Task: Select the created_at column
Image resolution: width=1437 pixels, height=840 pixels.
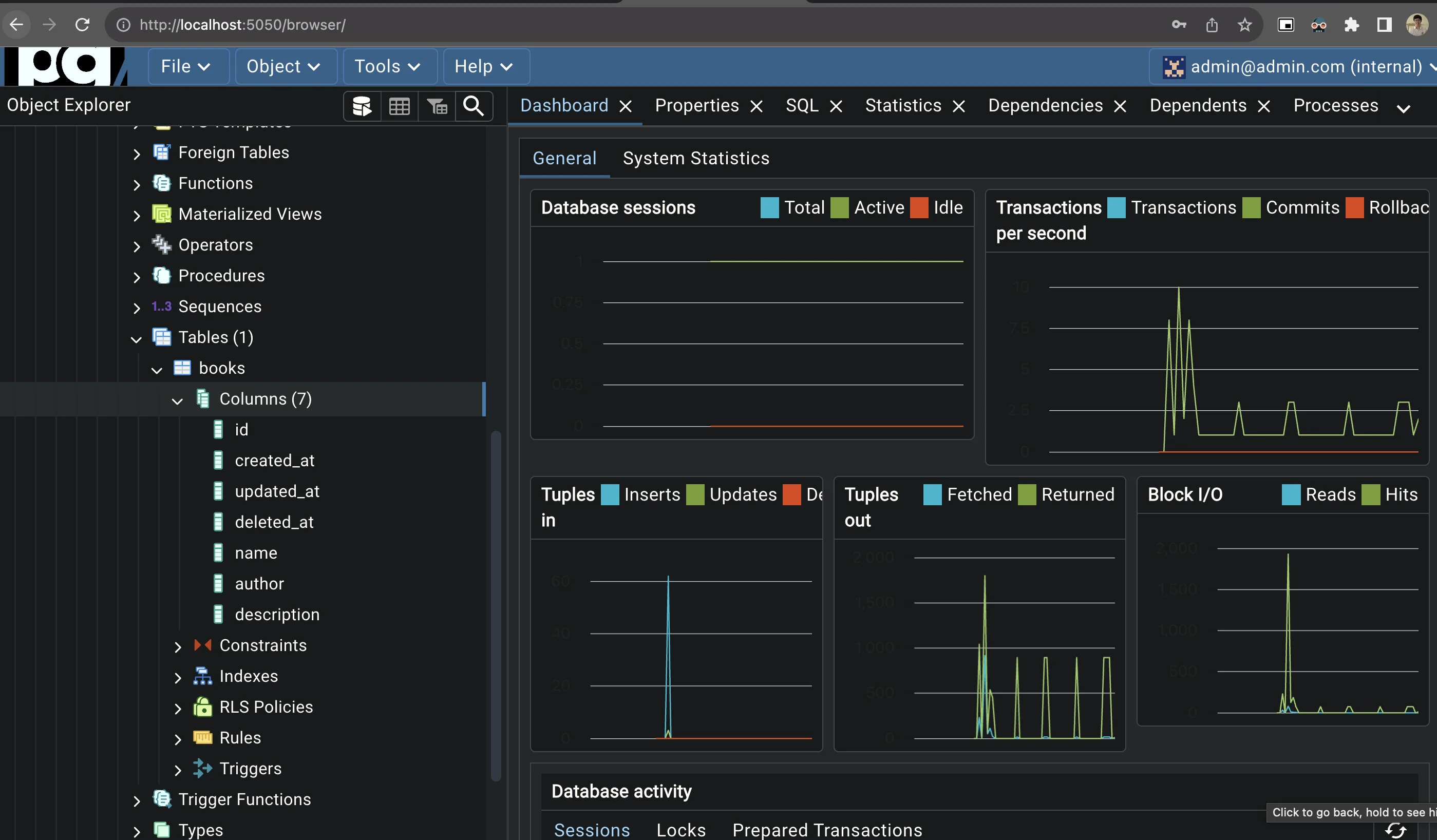Action: (x=274, y=460)
